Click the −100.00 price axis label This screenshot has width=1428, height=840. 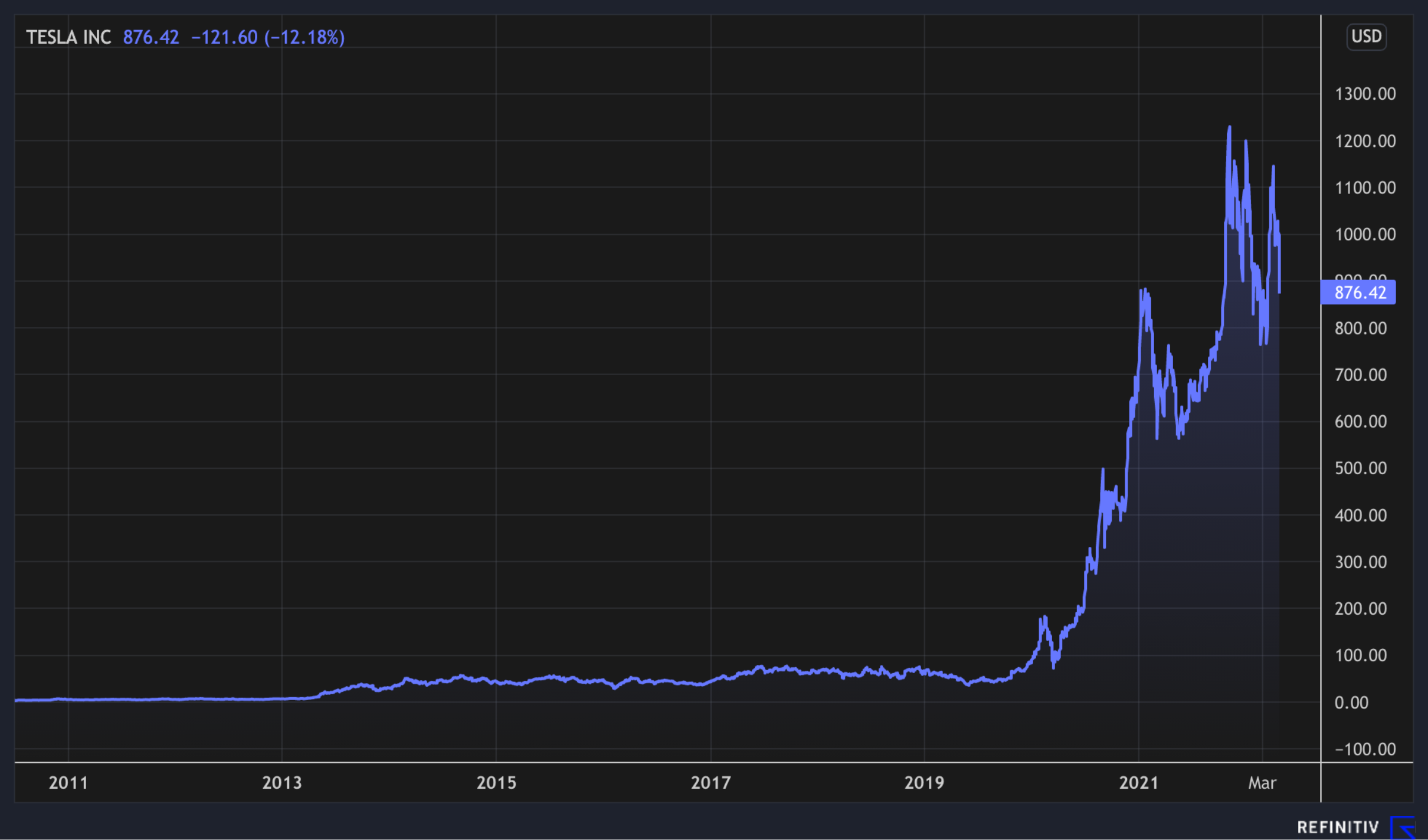coord(1365,749)
